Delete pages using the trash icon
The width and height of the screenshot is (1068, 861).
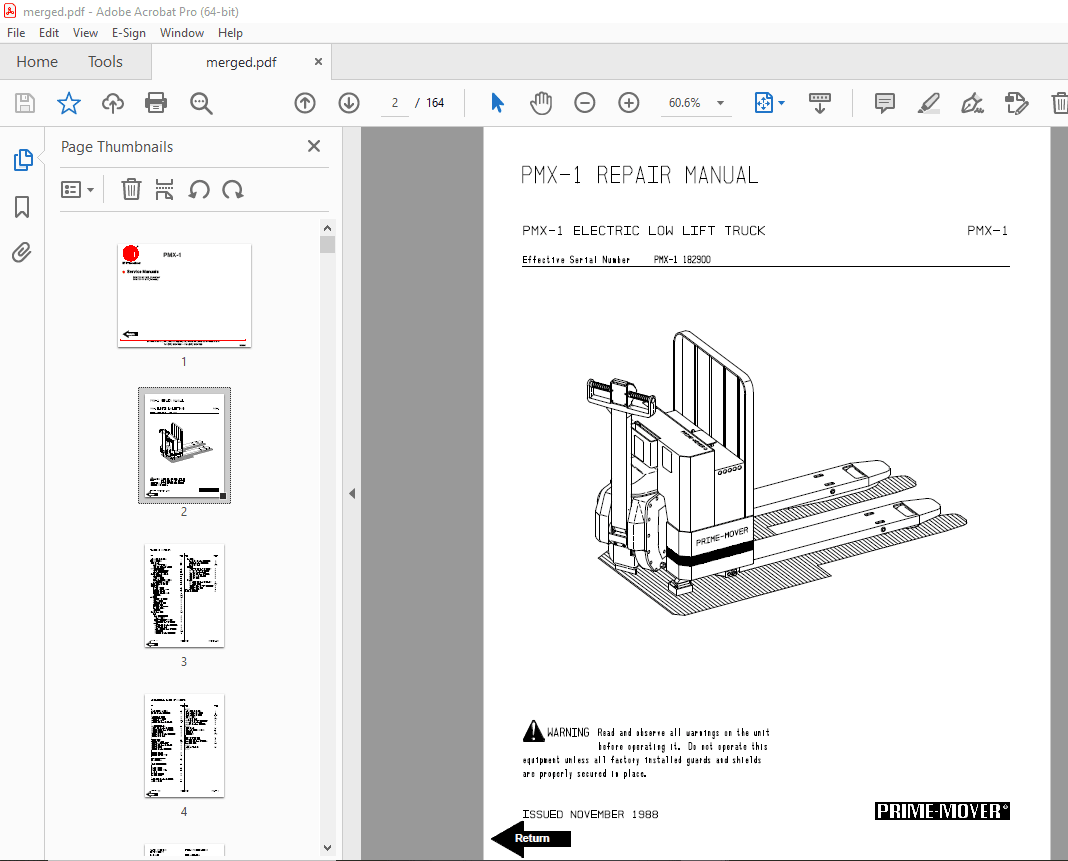pyautogui.click(x=131, y=189)
